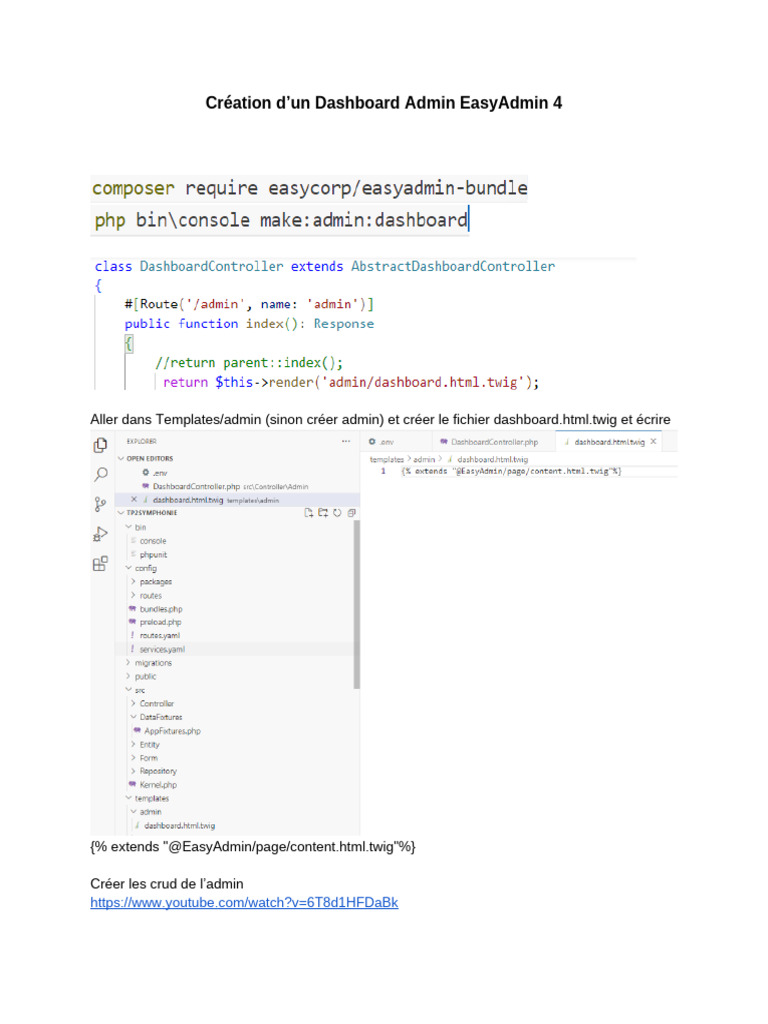The image size is (768, 1024).
Task: Click the New Folder icon beside TP2SYMPHONIE
Action: coord(323,513)
